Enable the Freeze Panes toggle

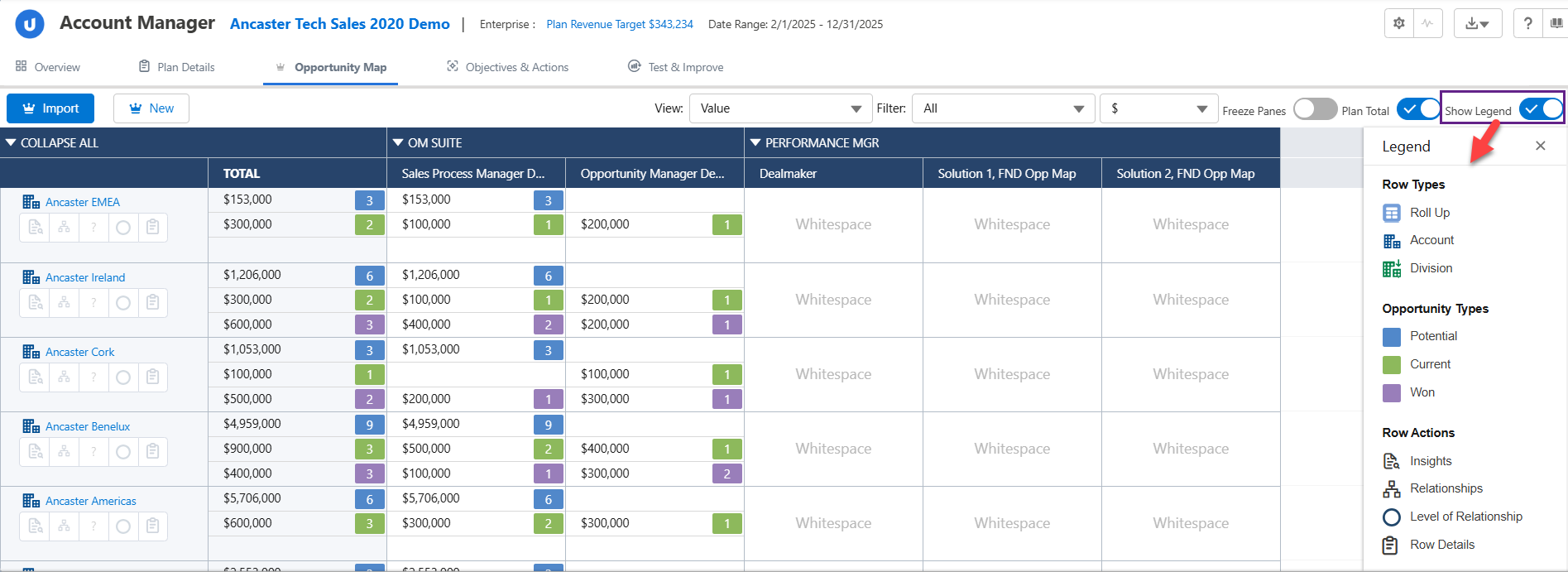[x=1315, y=109]
